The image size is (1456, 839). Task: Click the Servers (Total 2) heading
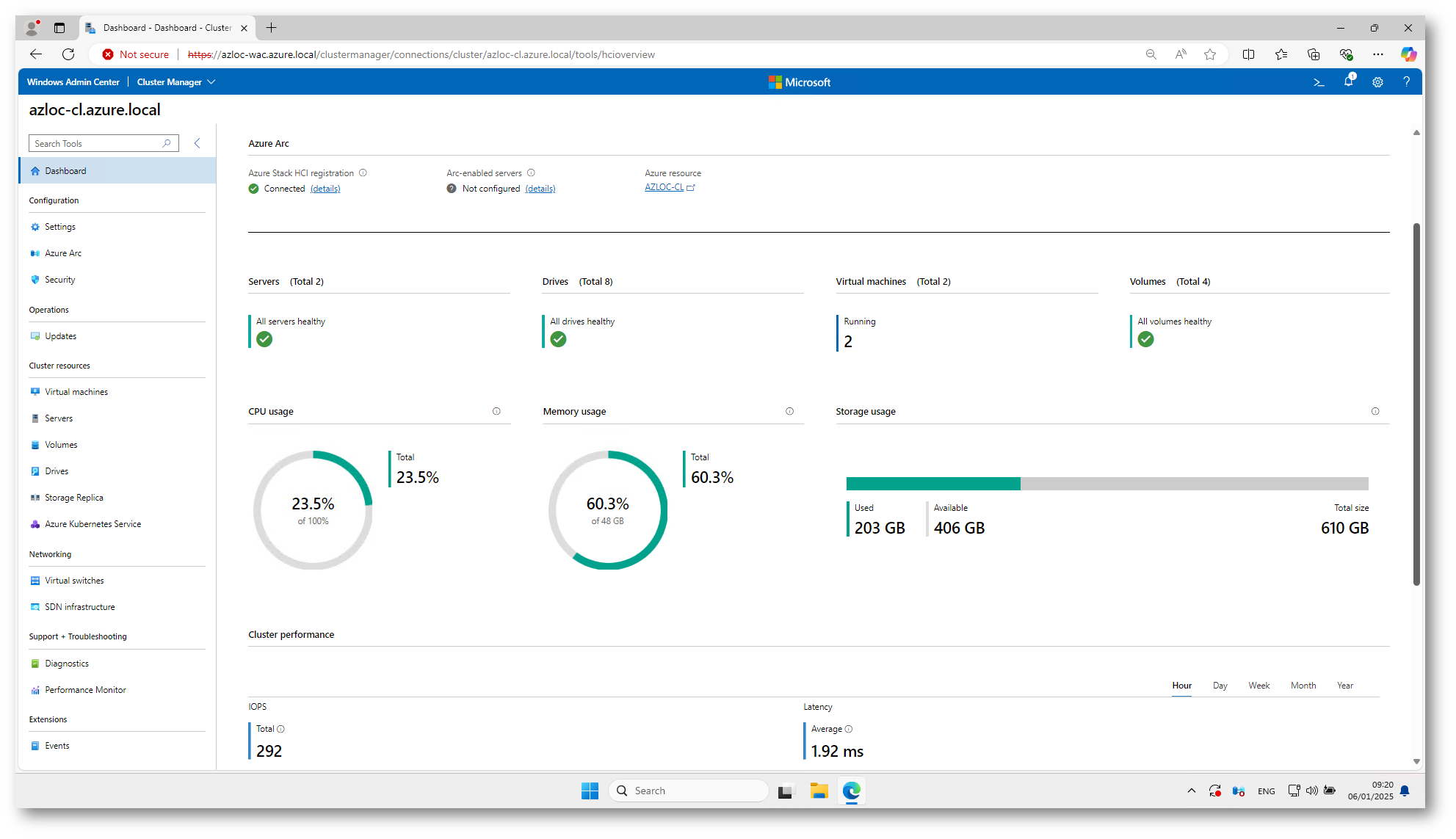(x=286, y=282)
